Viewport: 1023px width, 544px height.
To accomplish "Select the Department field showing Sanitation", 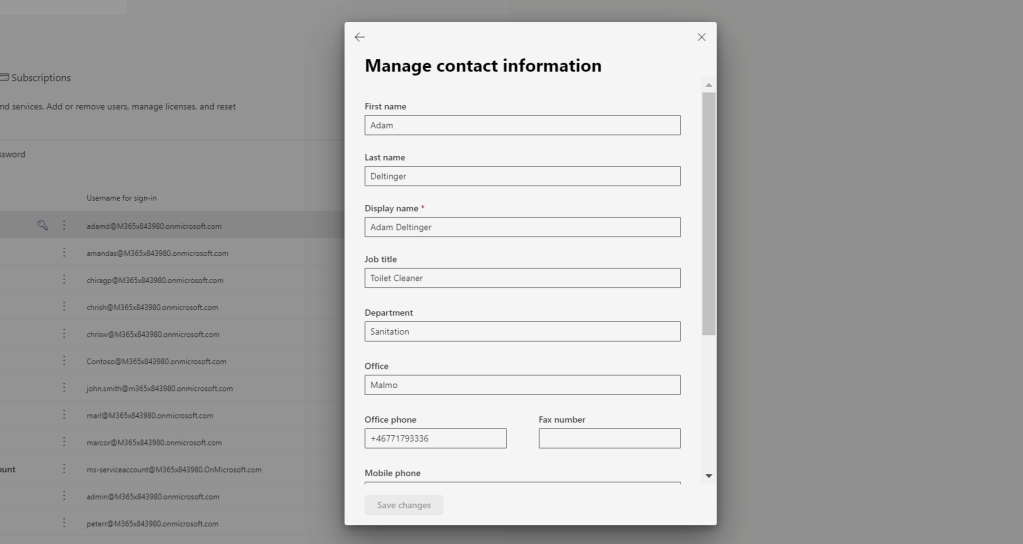I will point(522,331).
